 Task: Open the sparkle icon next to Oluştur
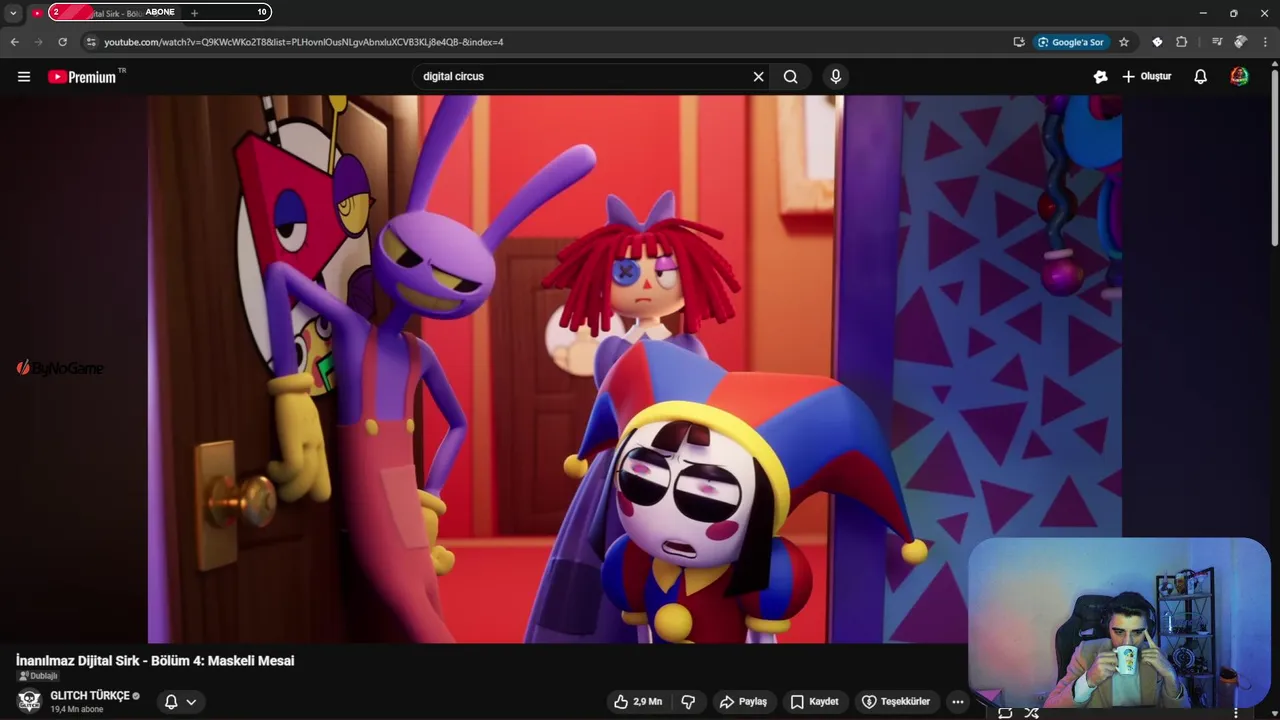pyautogui.click(x=1101, y=77)
